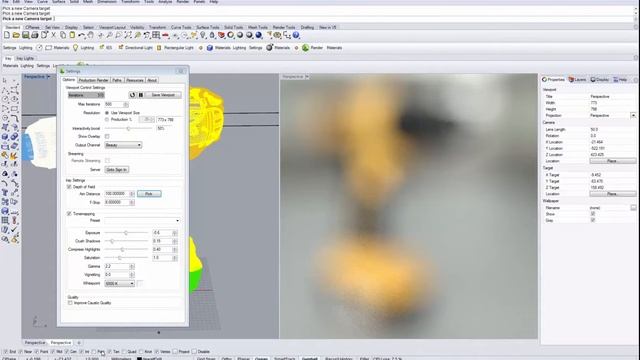Click the dark sphere Materials icon
This screenshot has width=640, height=360.
coord(269,48)
